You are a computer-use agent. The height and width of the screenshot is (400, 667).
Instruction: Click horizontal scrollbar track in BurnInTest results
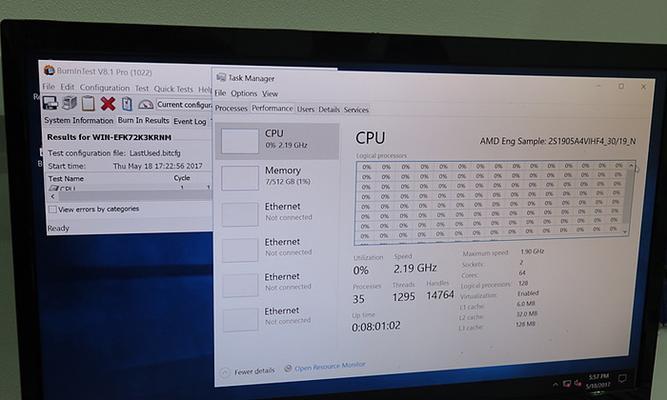click(x=135, y=195)
